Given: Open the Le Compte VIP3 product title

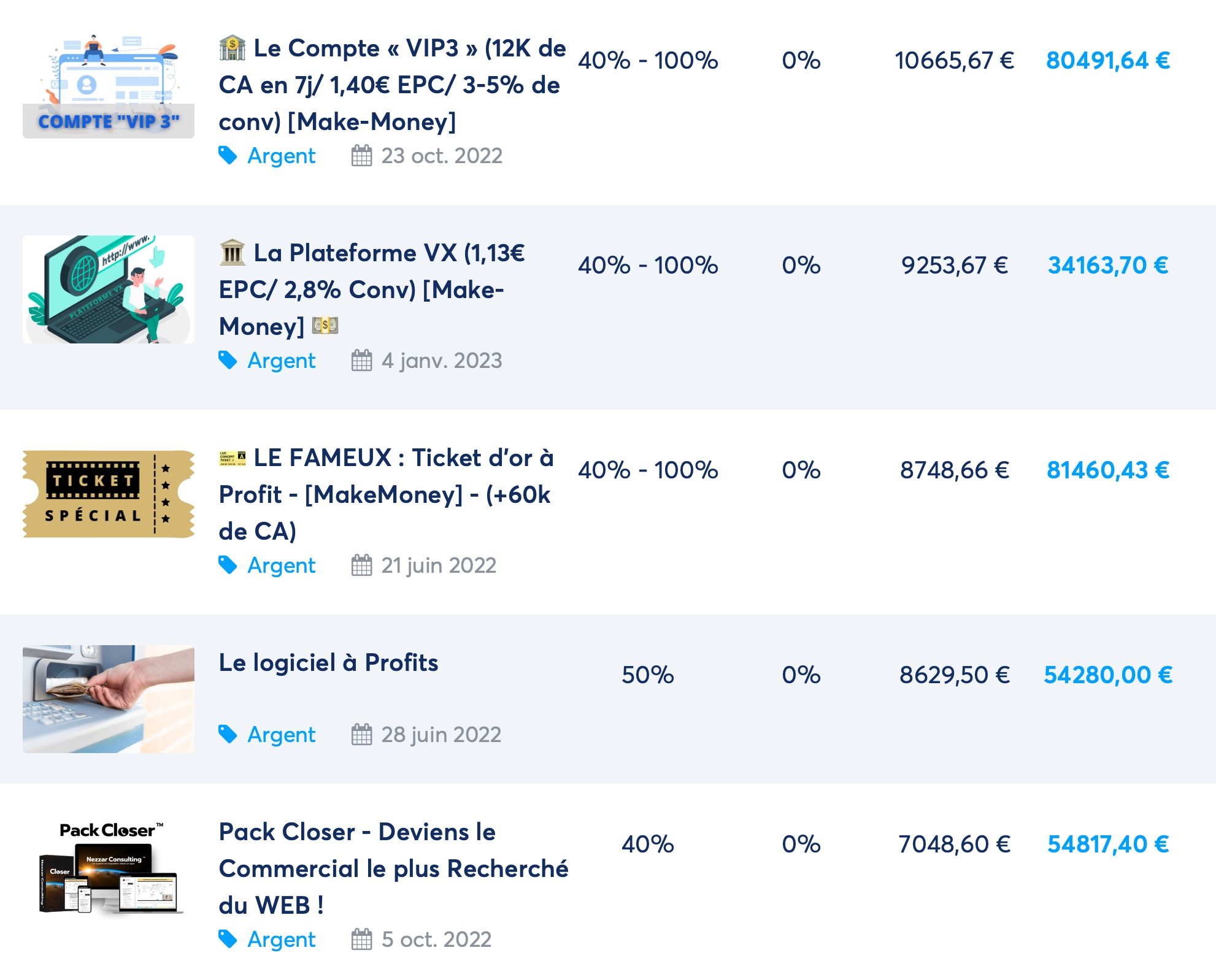Looking at the screenshot, I should click(391, 85).
